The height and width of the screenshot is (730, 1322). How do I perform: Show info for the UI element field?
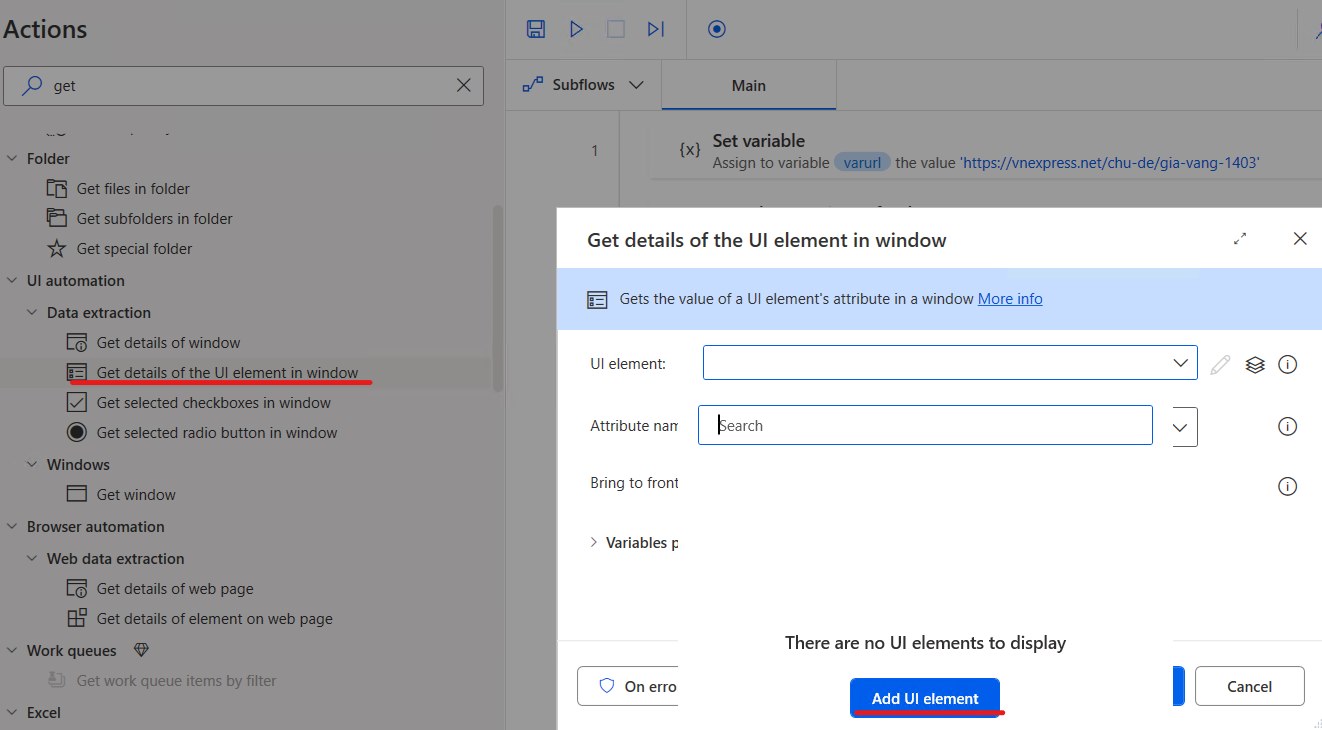tap(1288, 364)
